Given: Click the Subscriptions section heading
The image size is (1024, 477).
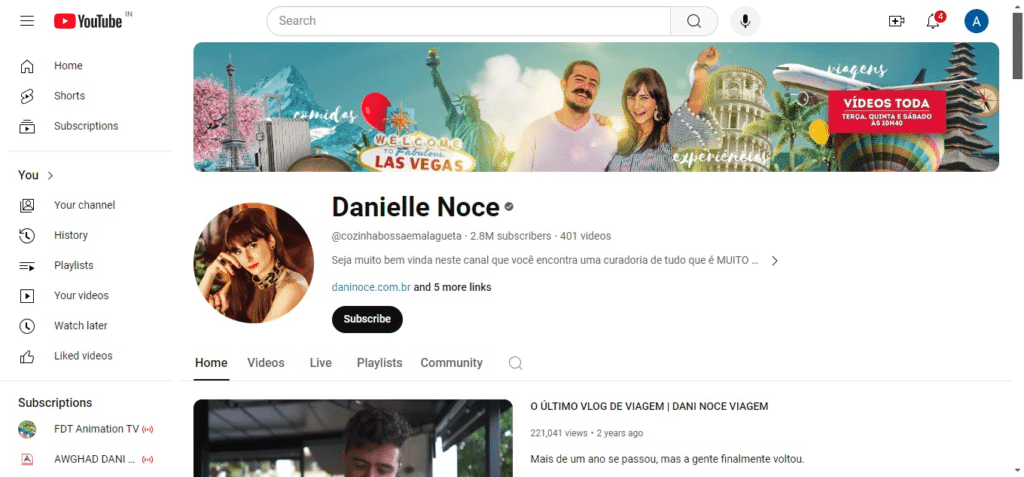Looking at the screenshot, I should tap(56, 403).
